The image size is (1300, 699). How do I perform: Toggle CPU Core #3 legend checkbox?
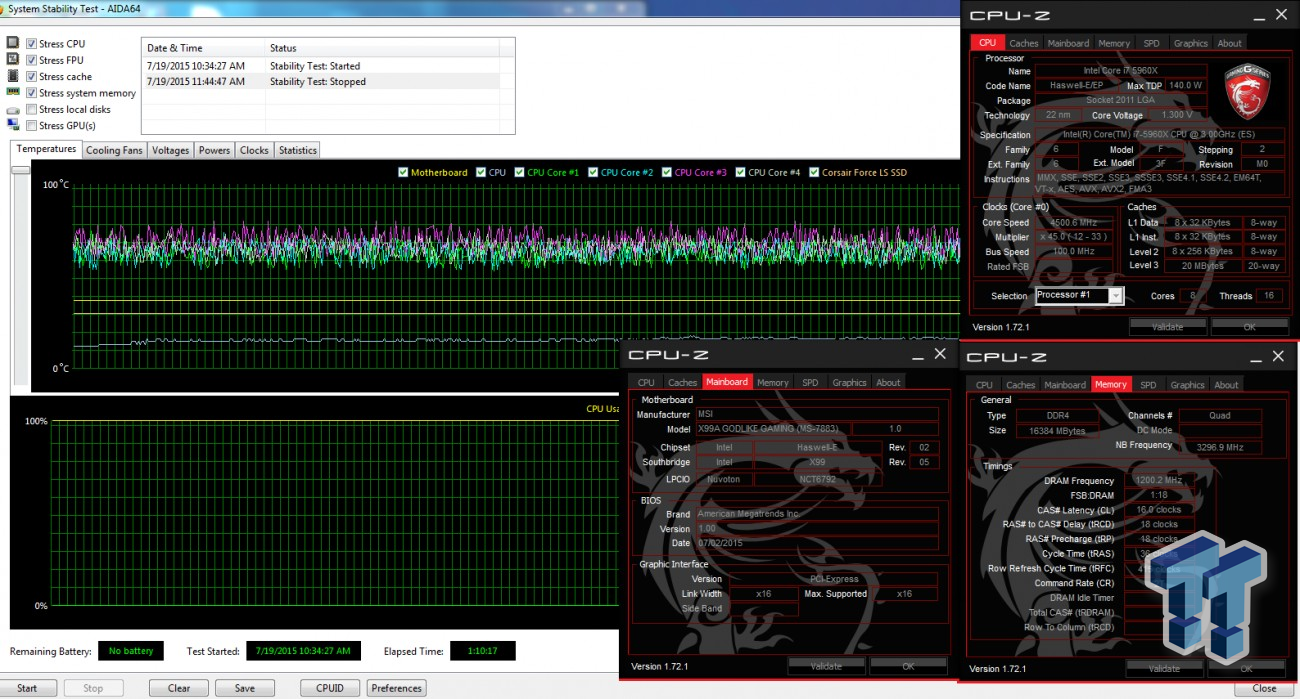point(667,172)
